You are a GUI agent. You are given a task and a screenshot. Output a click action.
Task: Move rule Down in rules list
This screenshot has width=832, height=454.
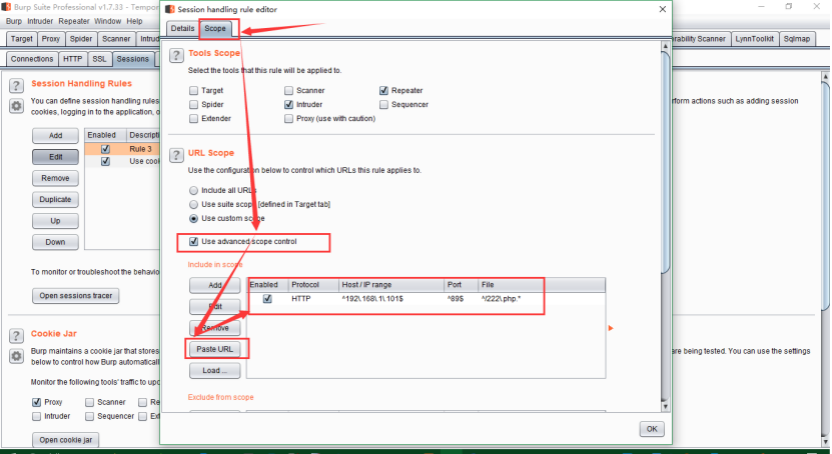click(55, 242)
